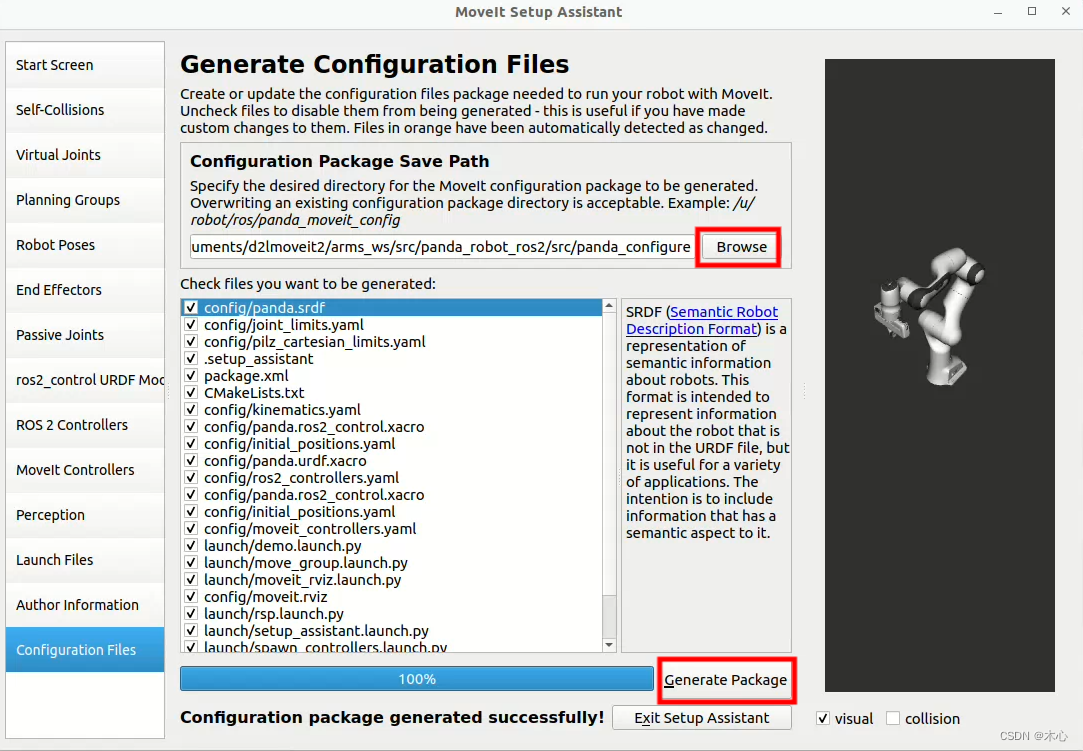Open Robot Poses step

[85, 245]
